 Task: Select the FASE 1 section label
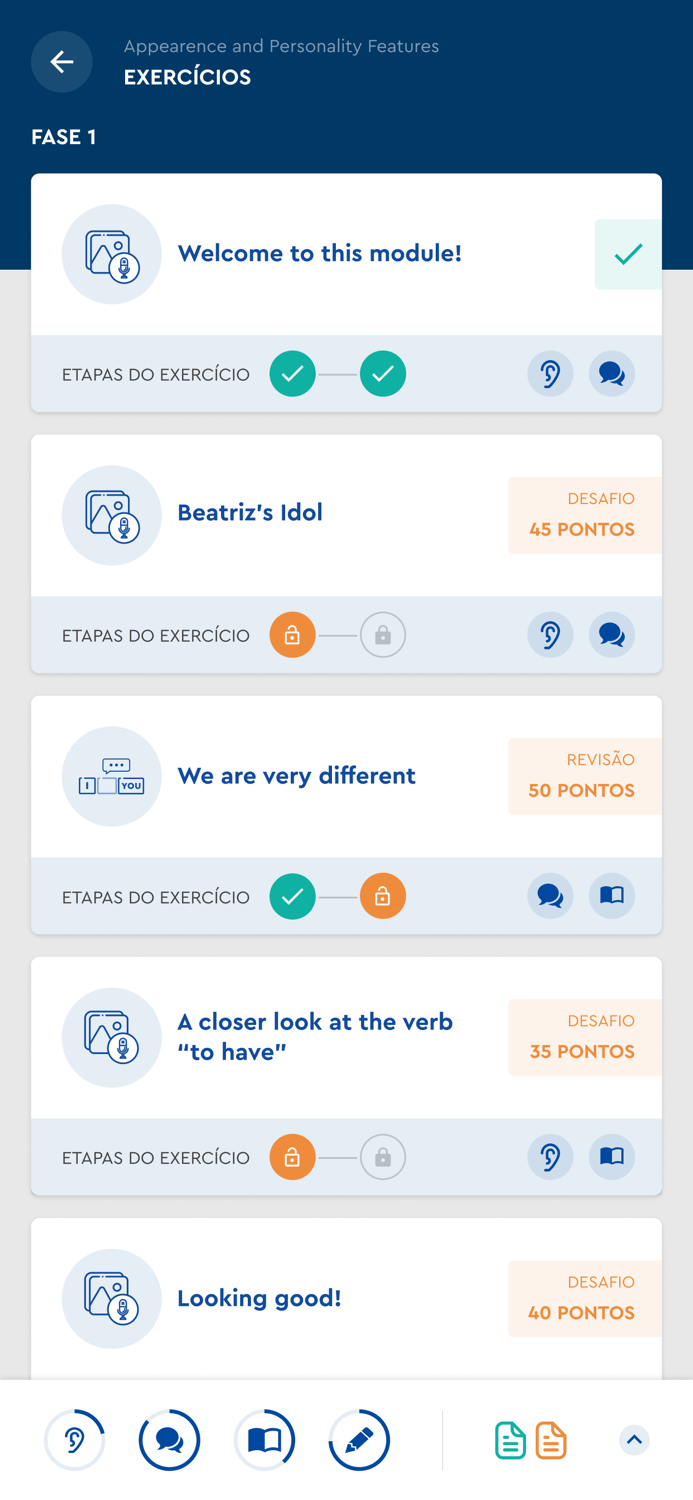pyautogui.click(x=64, y=137)
